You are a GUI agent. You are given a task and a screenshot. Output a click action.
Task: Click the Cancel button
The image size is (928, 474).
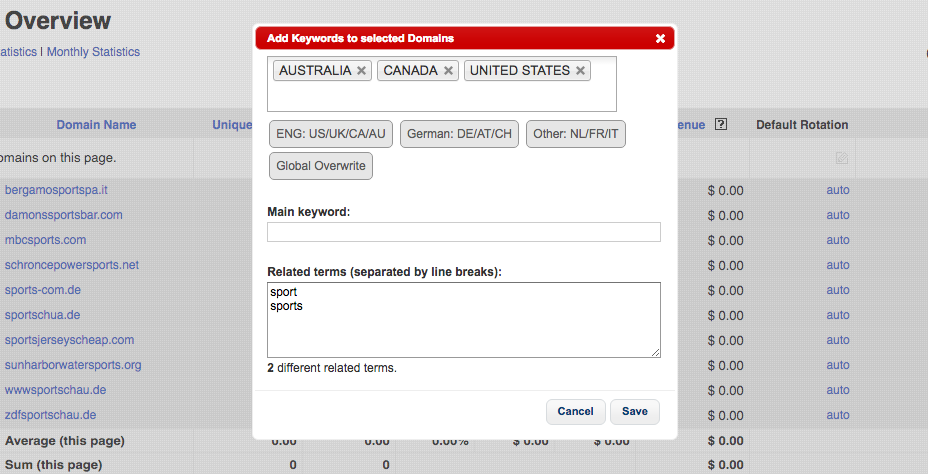pos(575,411)
